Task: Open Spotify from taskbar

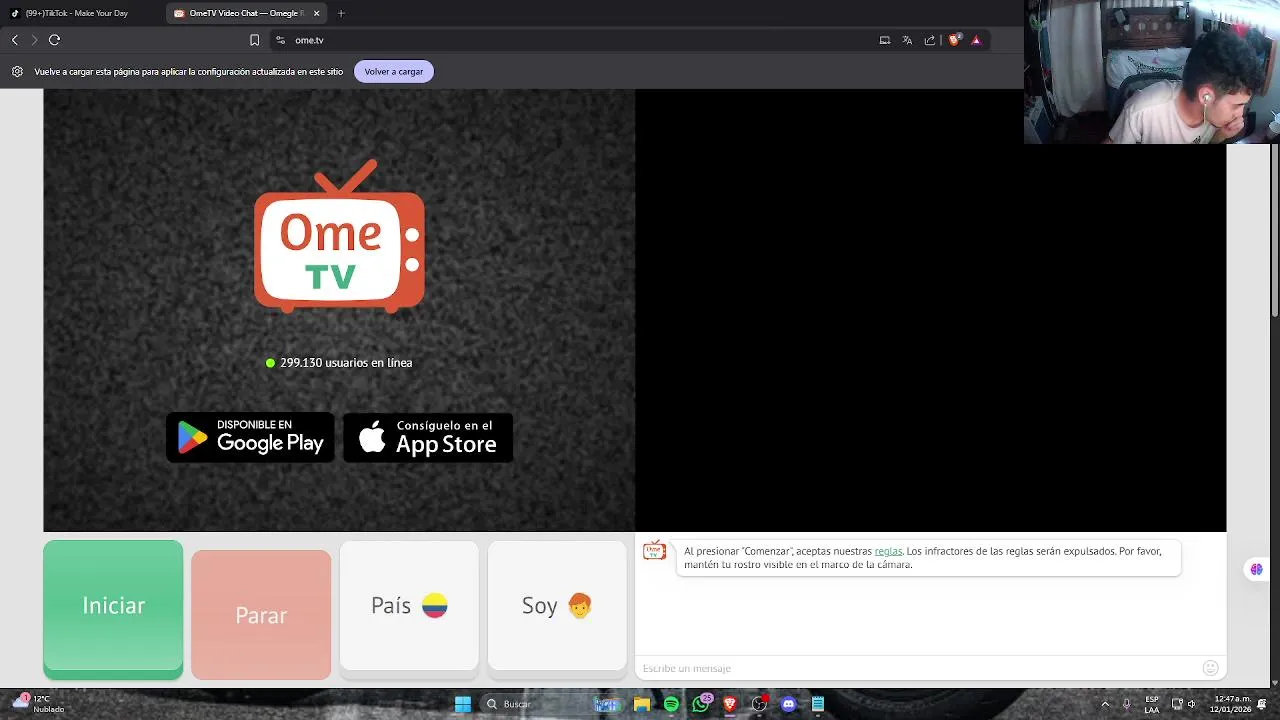Action: coord(671,704)
